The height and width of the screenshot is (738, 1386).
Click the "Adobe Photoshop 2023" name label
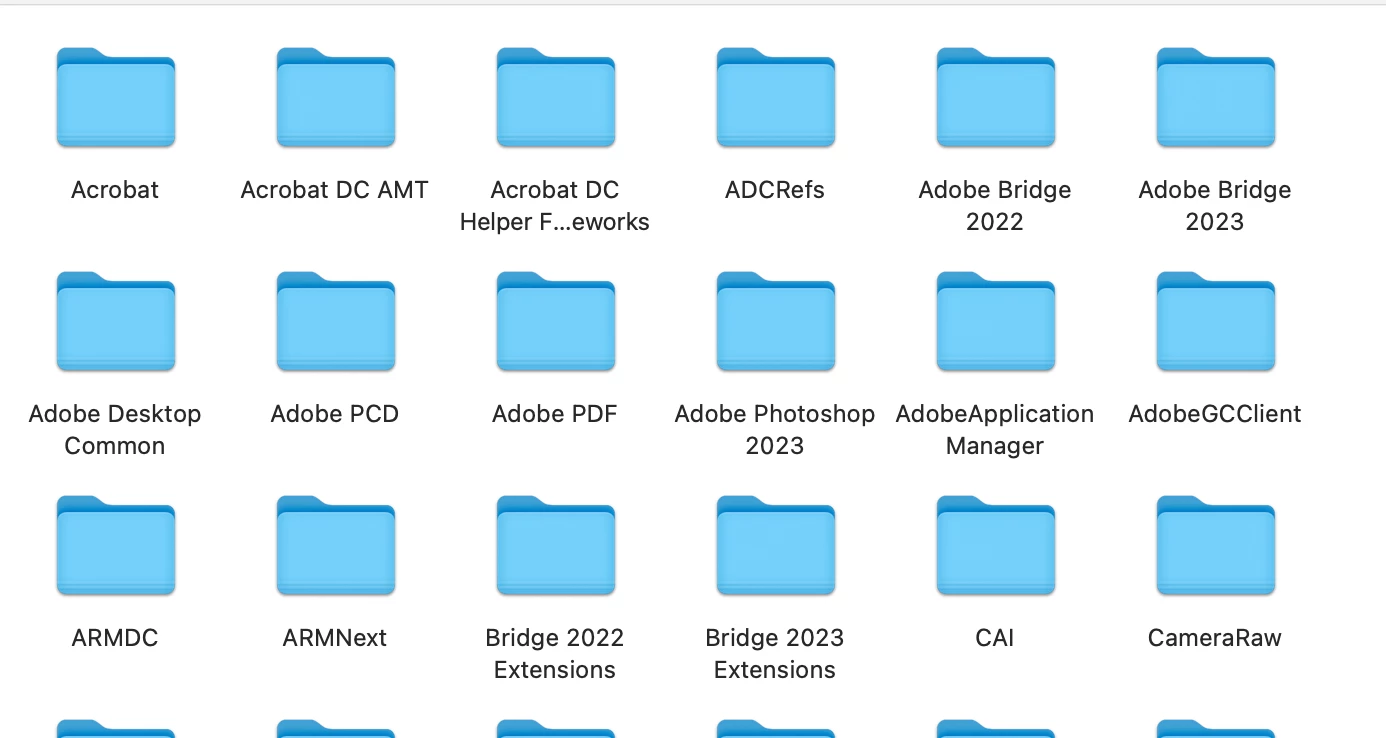point(775,430)
